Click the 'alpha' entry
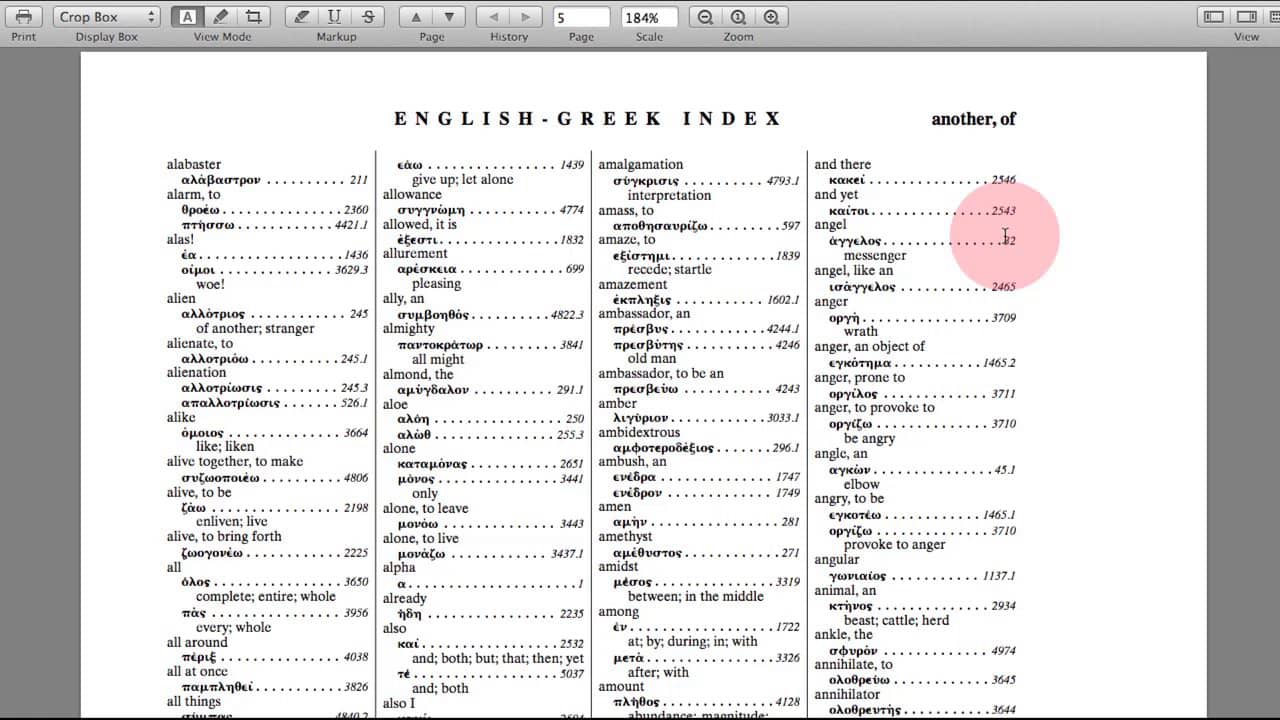This screenshot has height=720, width=1280. [x=398, y=568]
